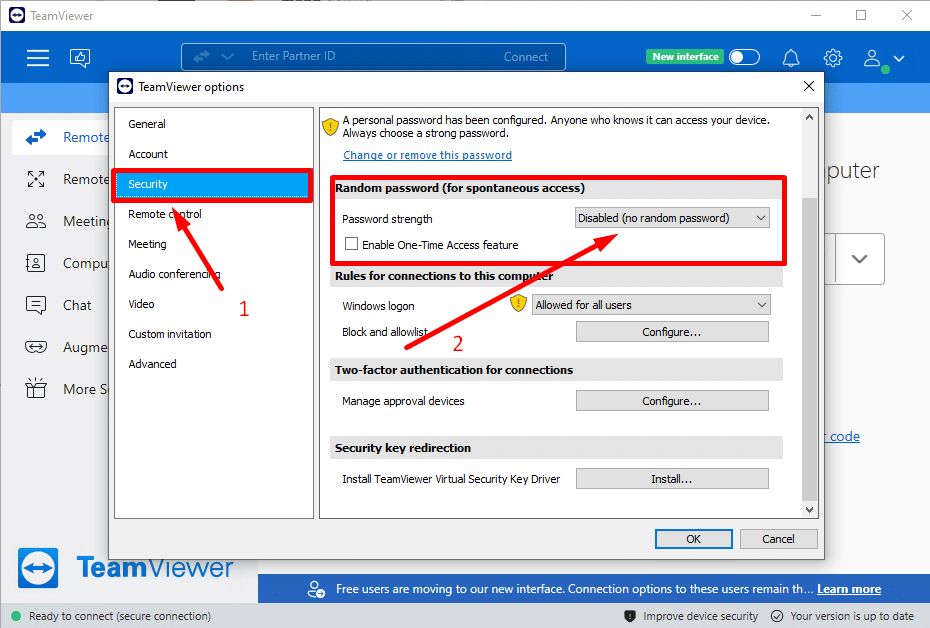Click the TeamViewer options dialog title icon
This screenshot has width=930, height=628.
click(x=125, y=87)
